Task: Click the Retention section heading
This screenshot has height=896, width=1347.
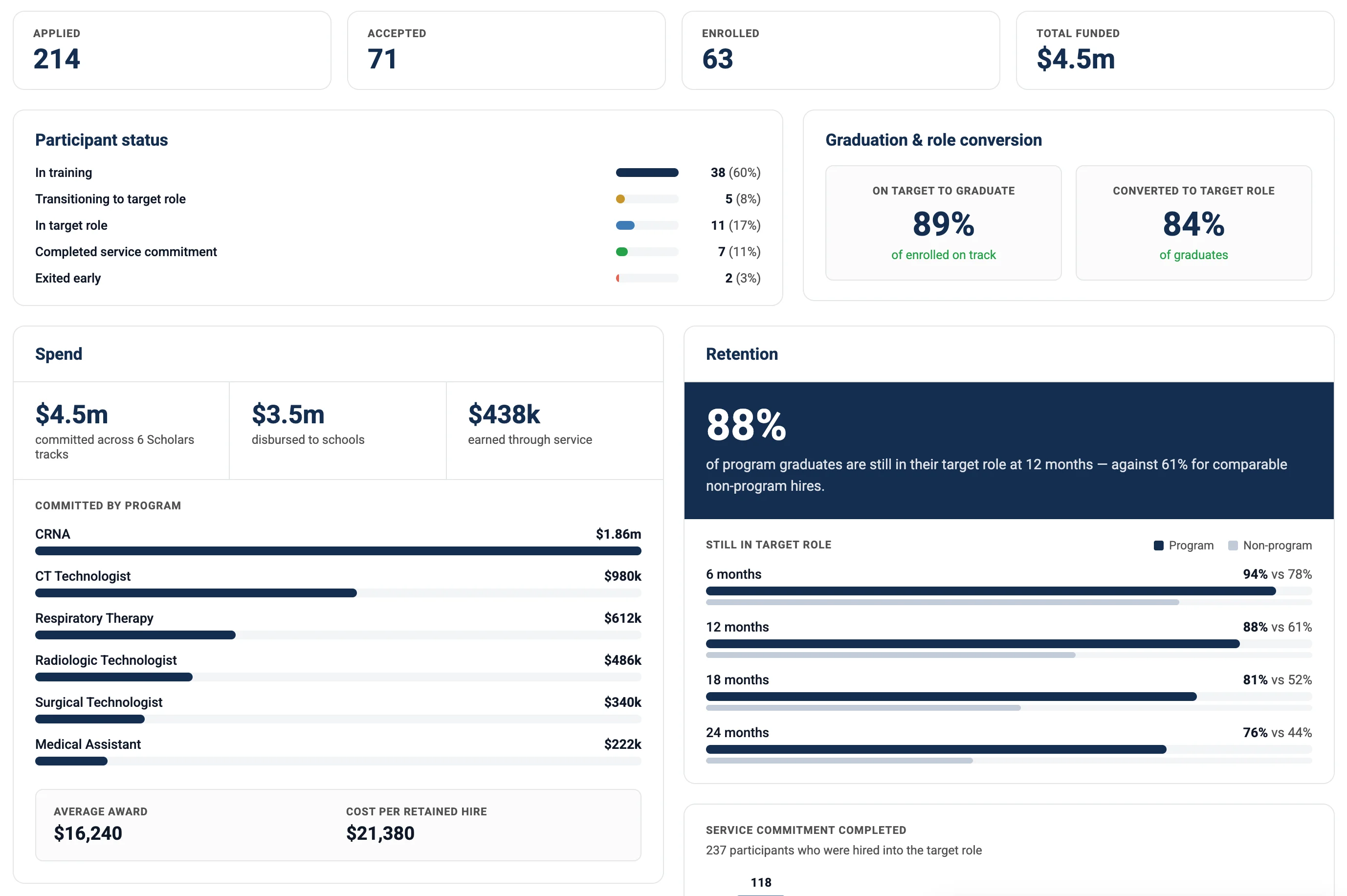Action: click(x=742, y=354)
